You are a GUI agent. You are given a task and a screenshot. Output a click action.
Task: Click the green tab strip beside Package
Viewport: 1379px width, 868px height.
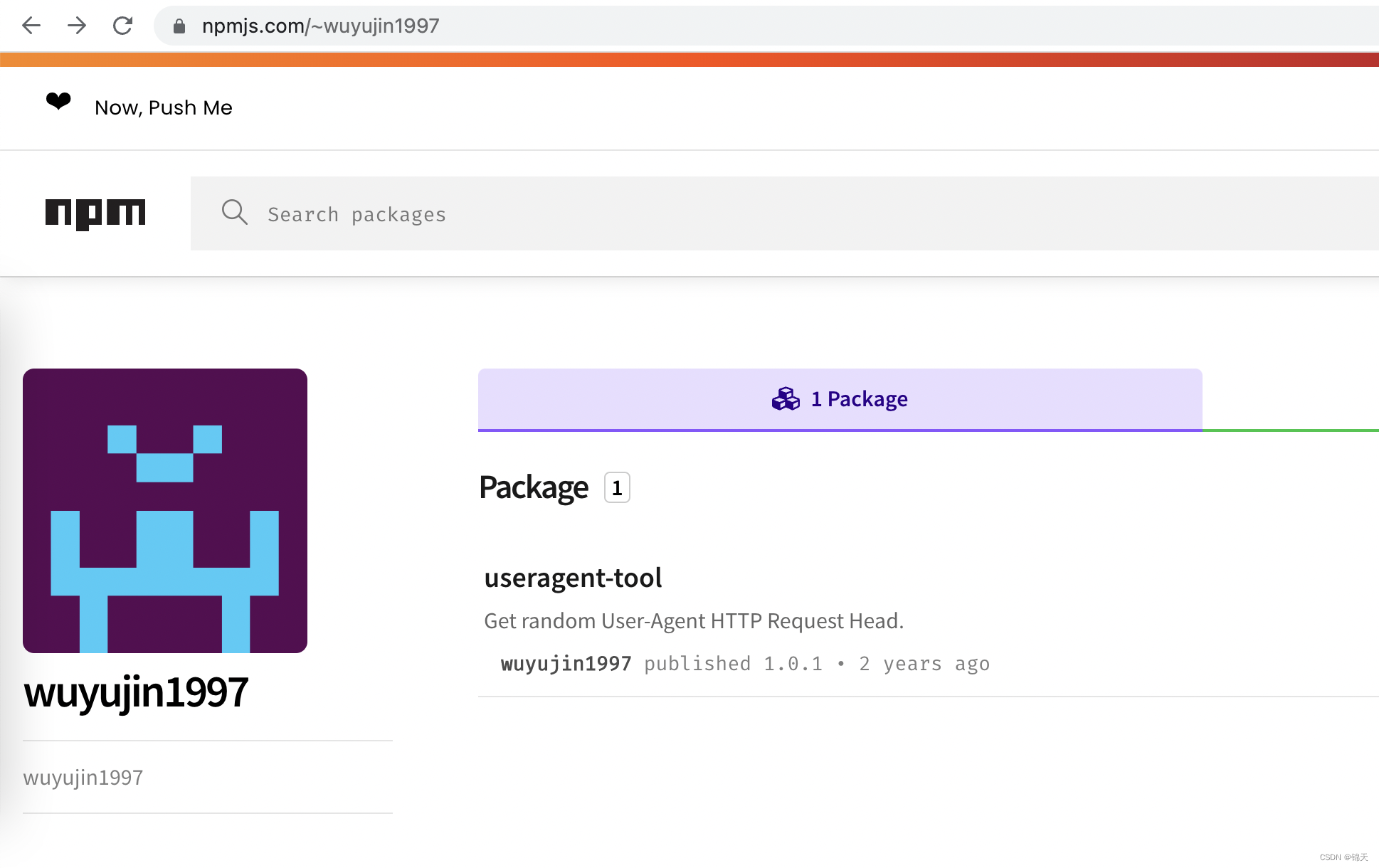(1289, 429)
